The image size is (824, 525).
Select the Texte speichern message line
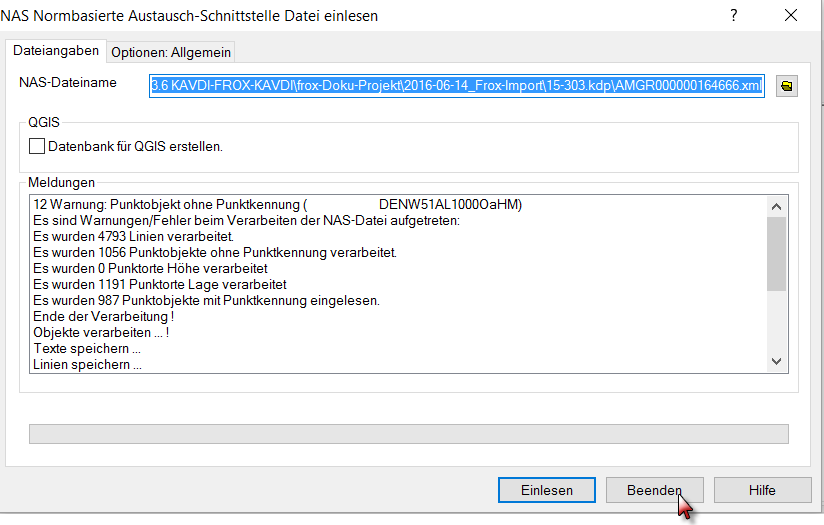(x=87, y=349)
